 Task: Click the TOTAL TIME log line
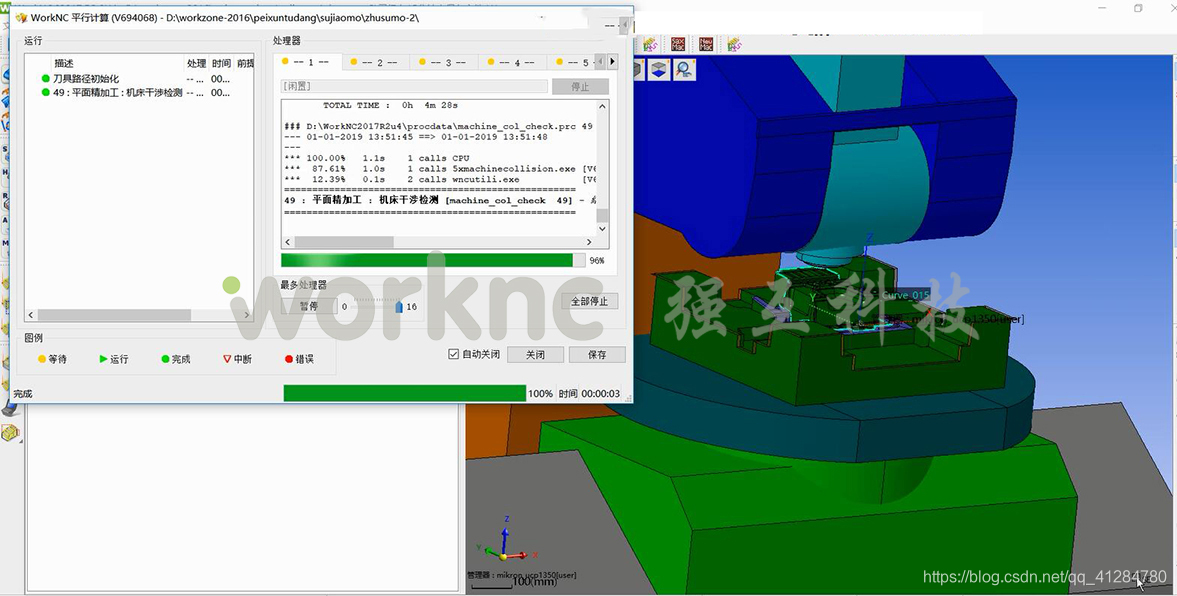point(390,105)
